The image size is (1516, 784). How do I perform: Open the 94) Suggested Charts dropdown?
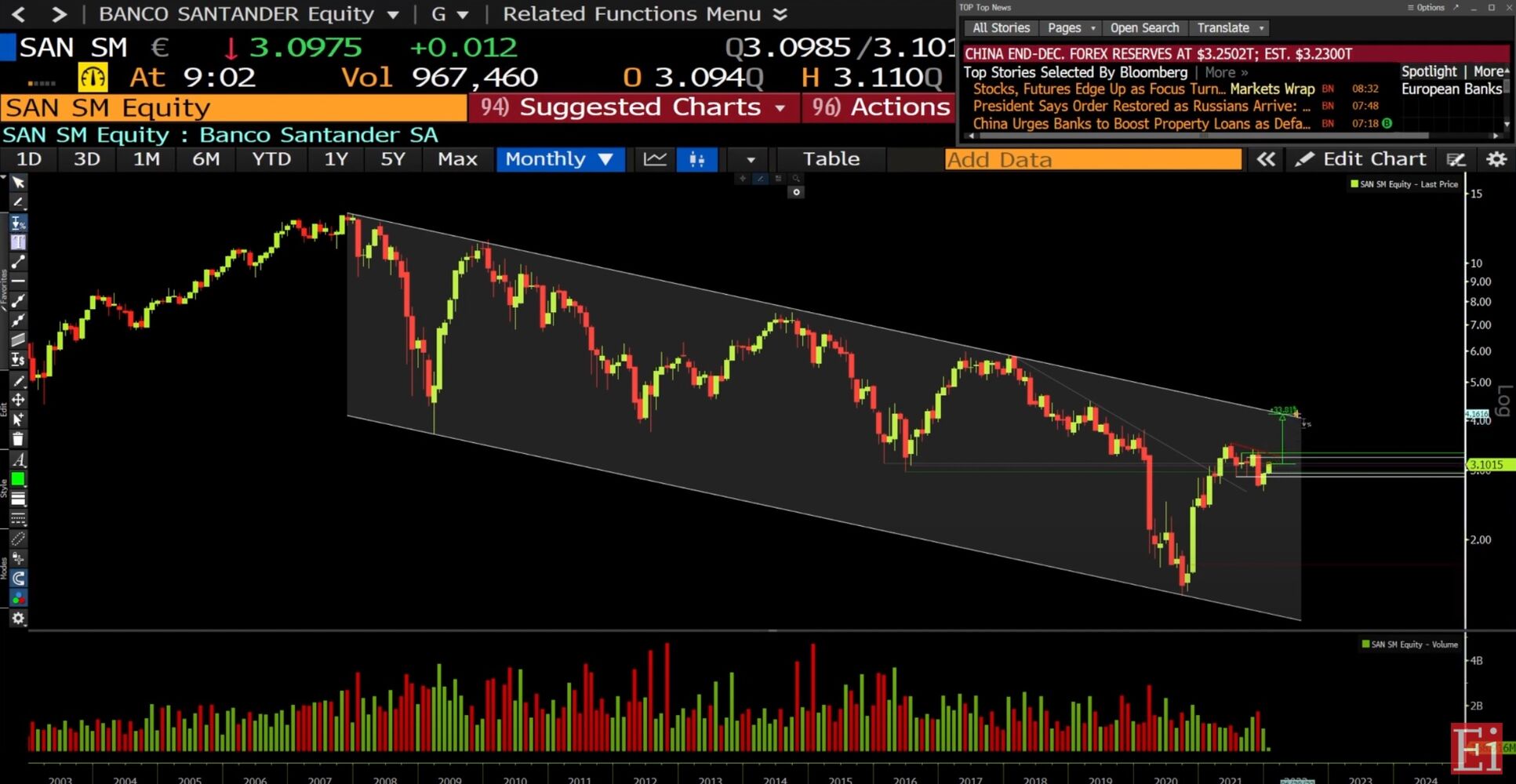point(633,107)
